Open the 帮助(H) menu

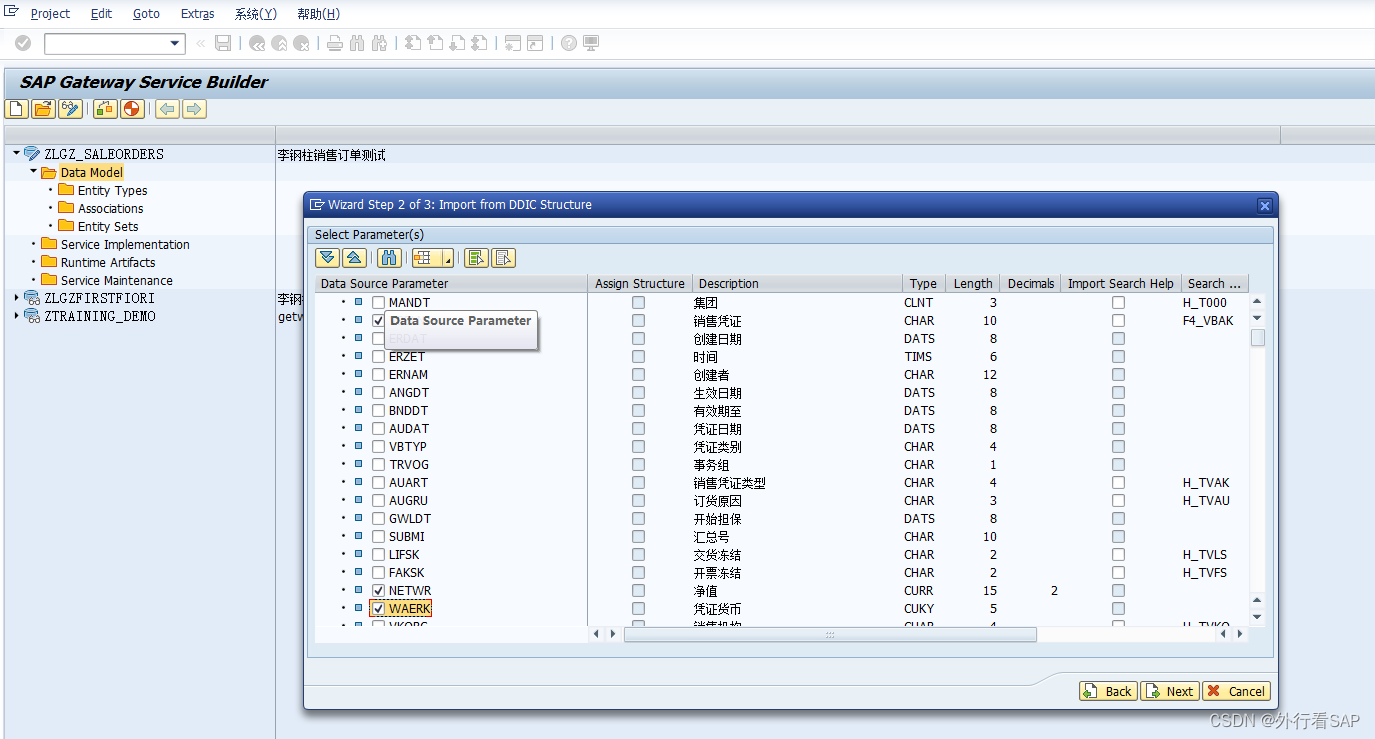pos(318,14)
